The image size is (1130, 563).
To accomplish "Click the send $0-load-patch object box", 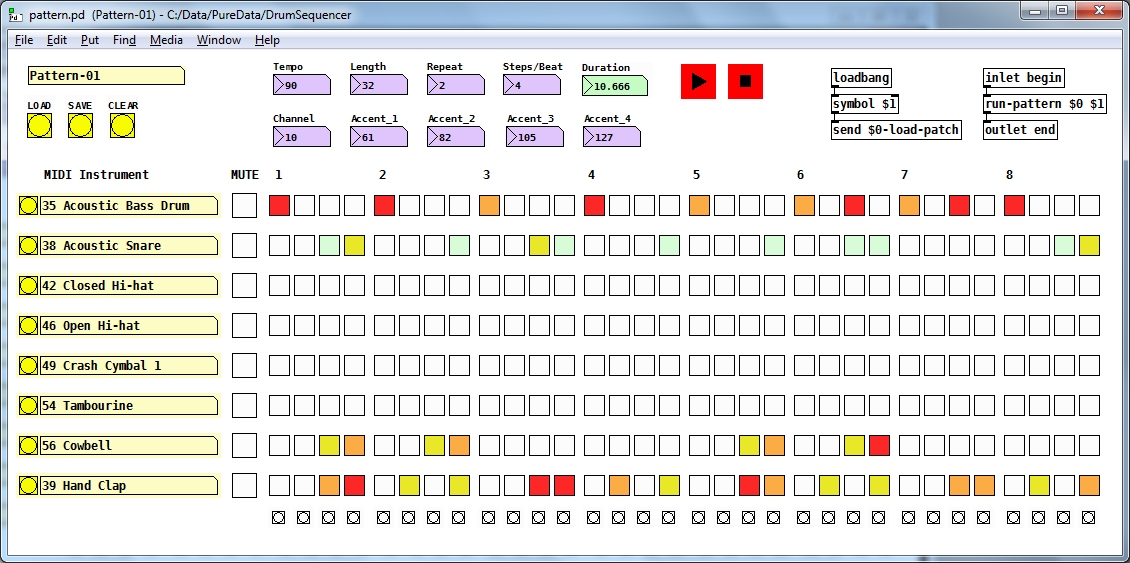I will pyautogui.click(x=897, y=130).
